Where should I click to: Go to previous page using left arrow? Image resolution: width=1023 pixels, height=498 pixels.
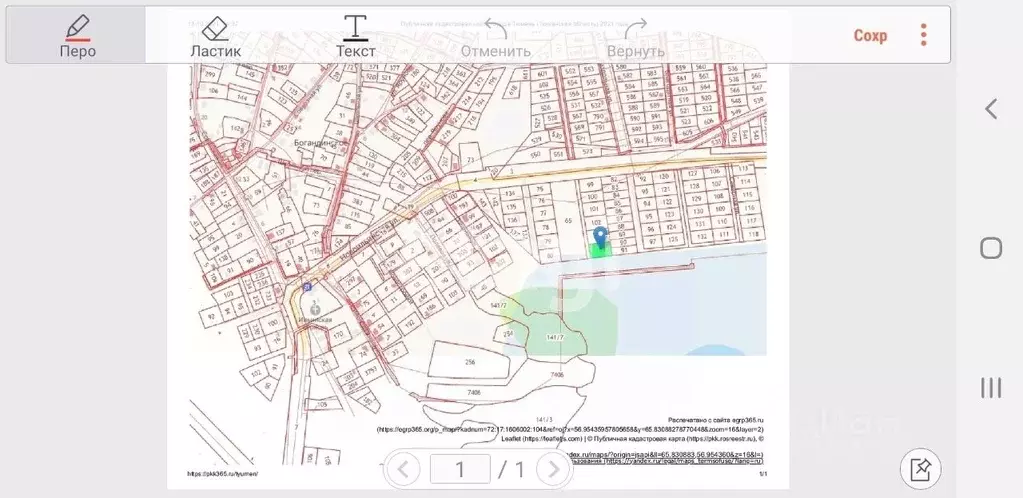click(x=403, y=468)
